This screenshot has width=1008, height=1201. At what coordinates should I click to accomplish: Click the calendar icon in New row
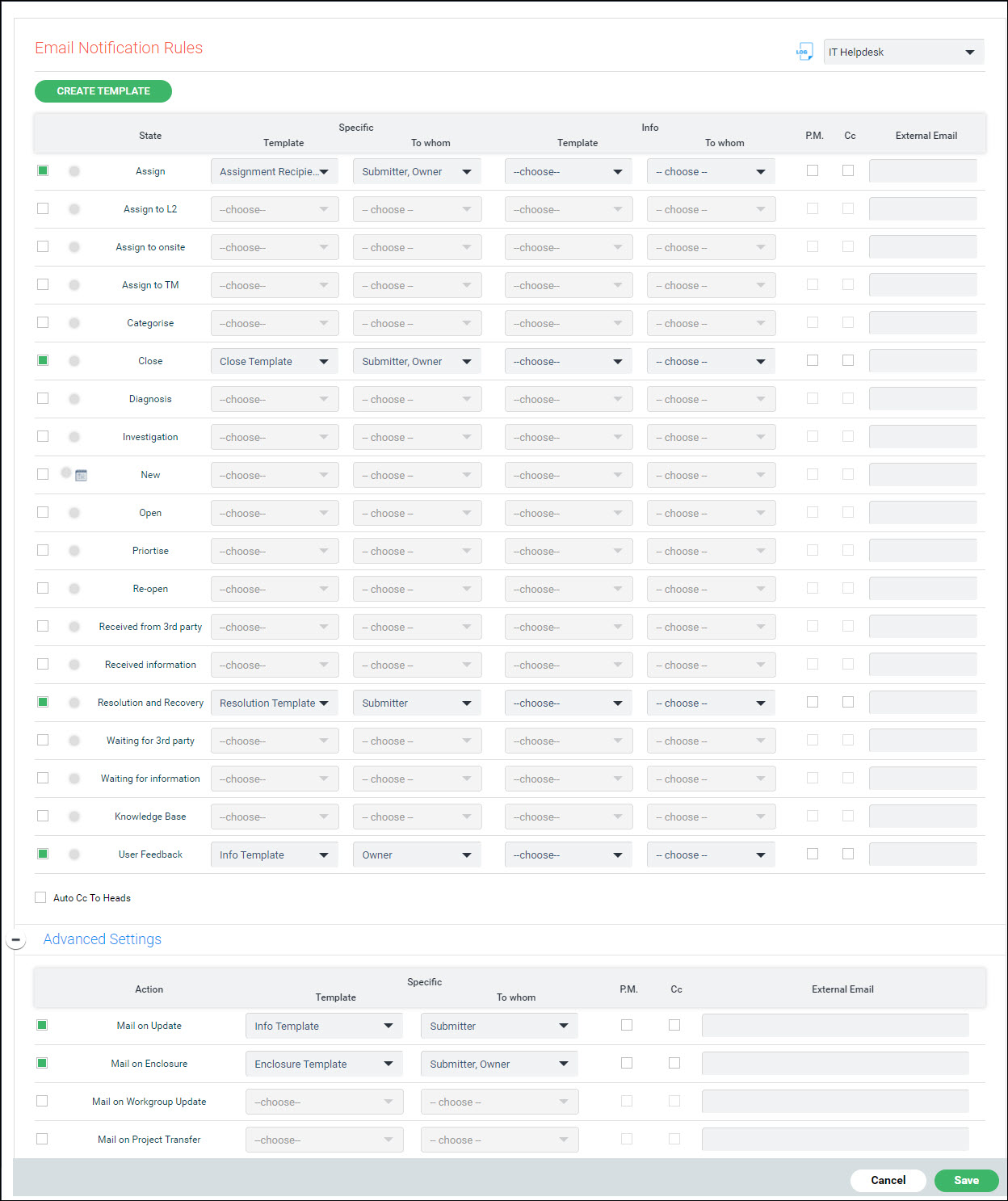(81, 476)
